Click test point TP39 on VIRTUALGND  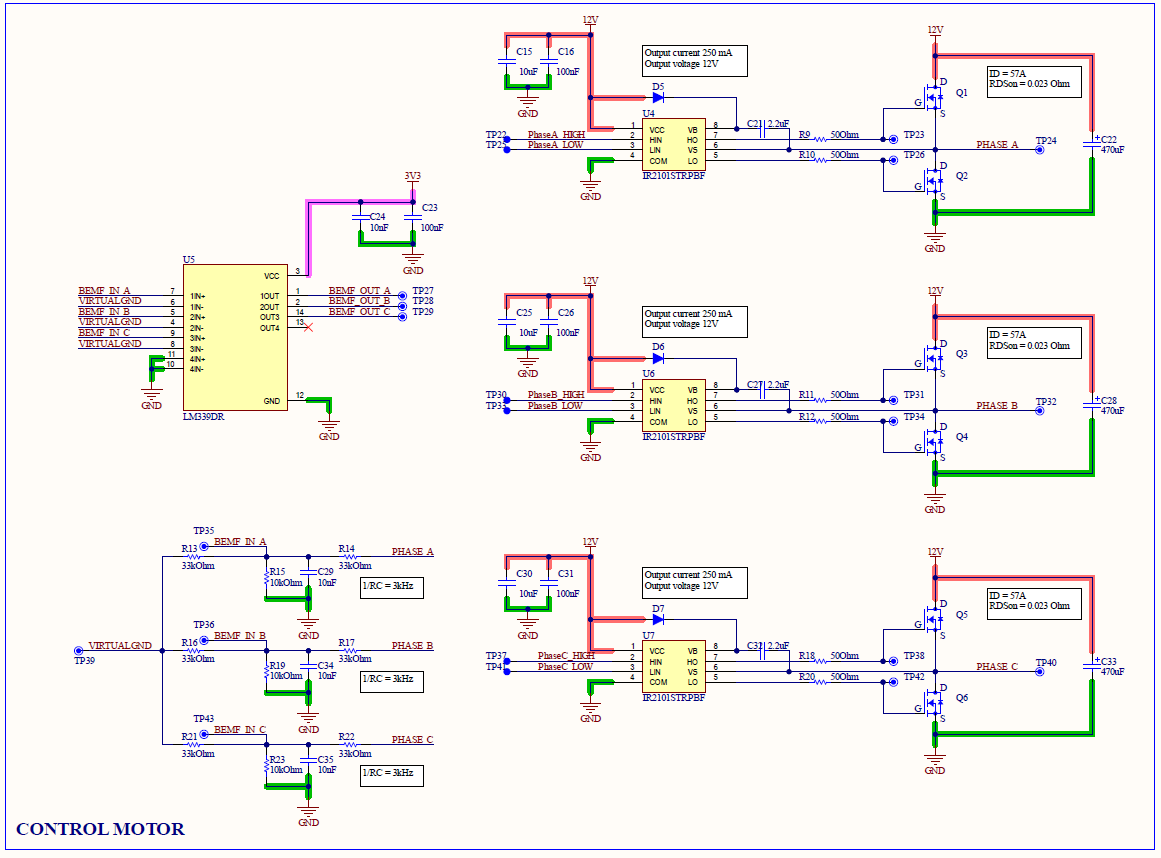click(78, 651)
